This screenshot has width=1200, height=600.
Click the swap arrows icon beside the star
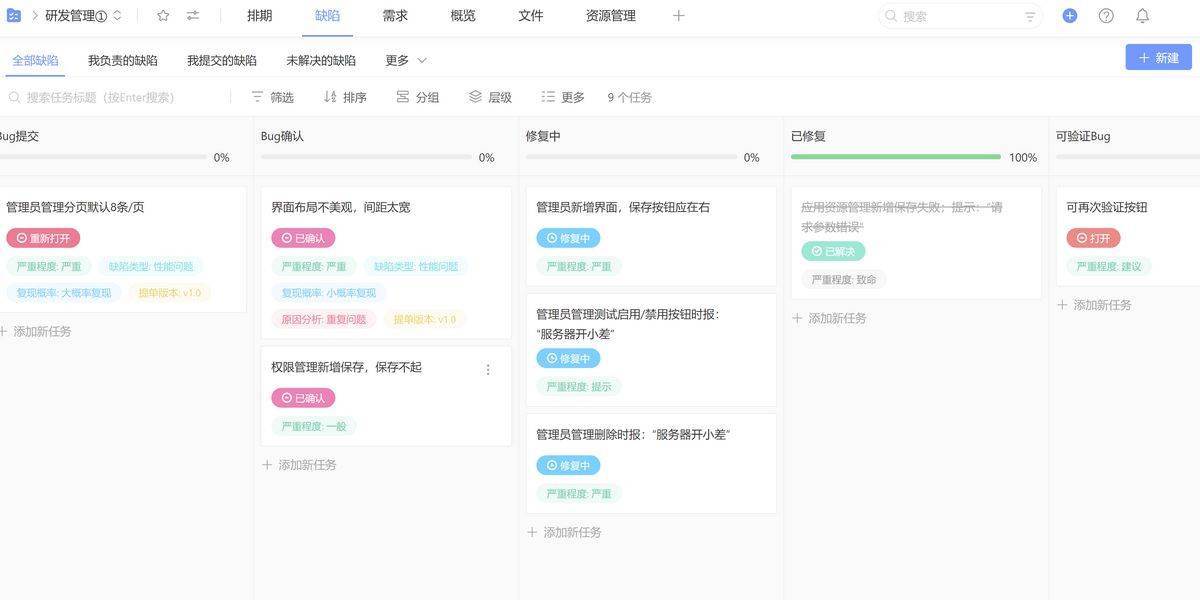[x=193, y=16]
